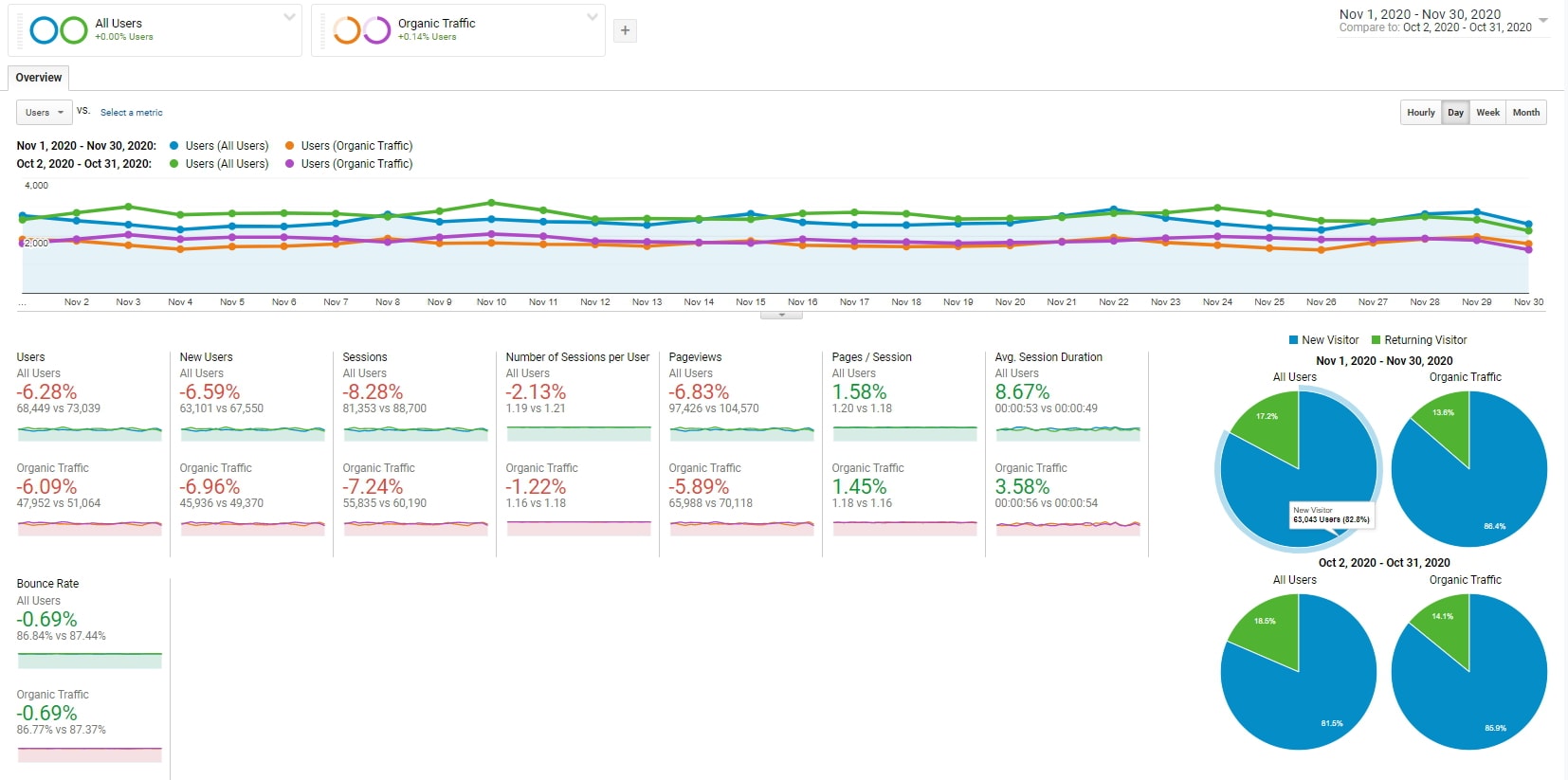Open the All Users segment dropdown arrow
1568x780 pixels.
[x=289, y=17]
